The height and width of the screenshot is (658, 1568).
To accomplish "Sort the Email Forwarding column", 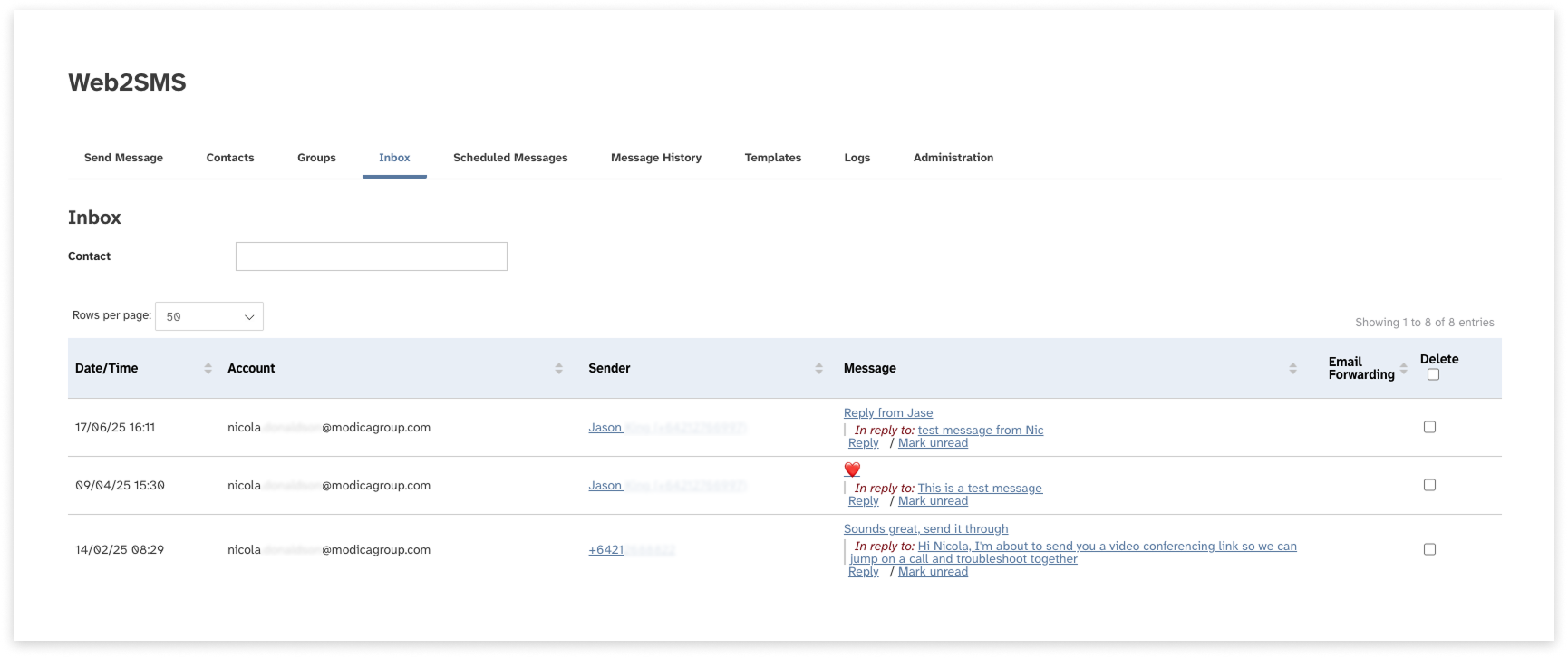I will [x=1403, y=368].
